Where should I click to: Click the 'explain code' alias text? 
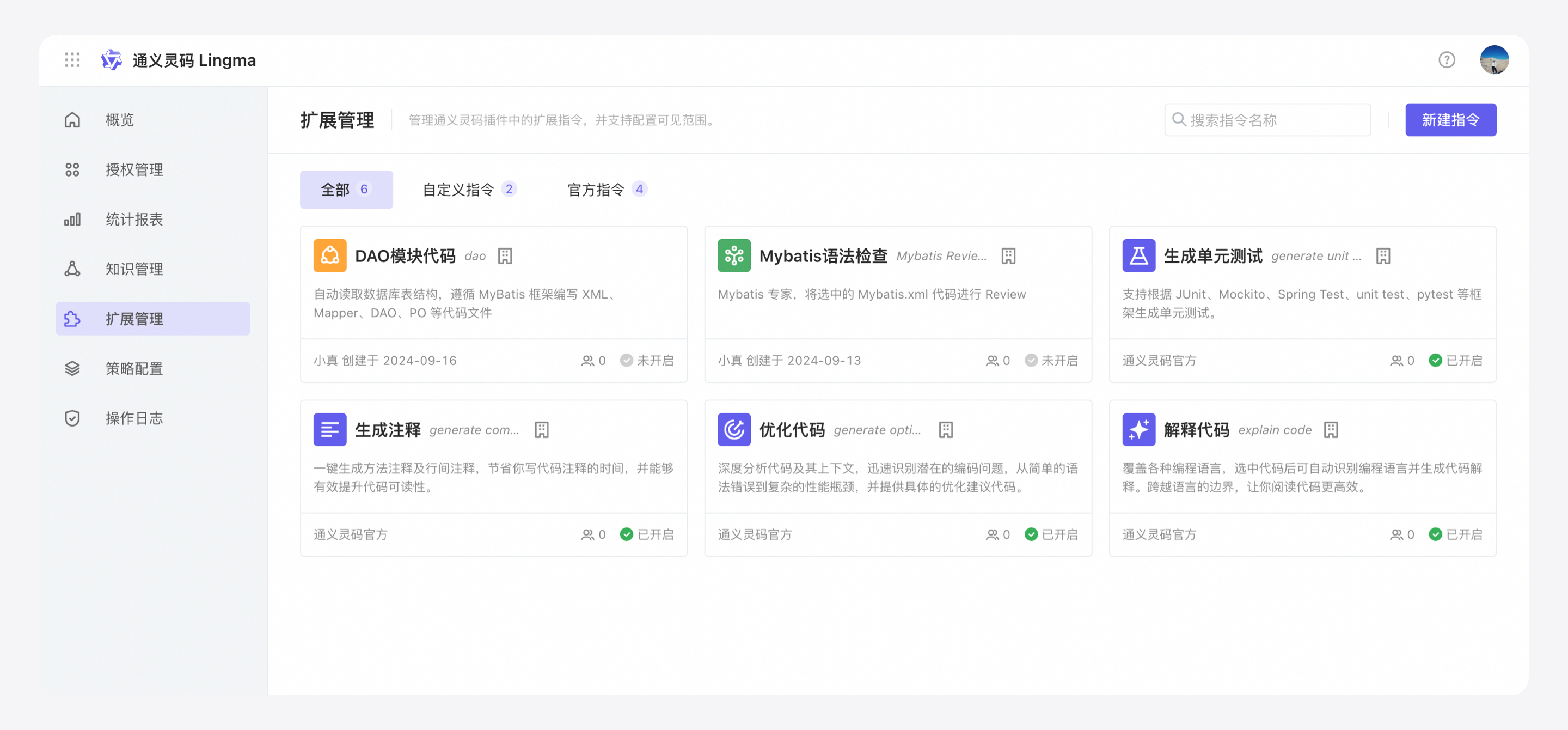(1275, 430)
